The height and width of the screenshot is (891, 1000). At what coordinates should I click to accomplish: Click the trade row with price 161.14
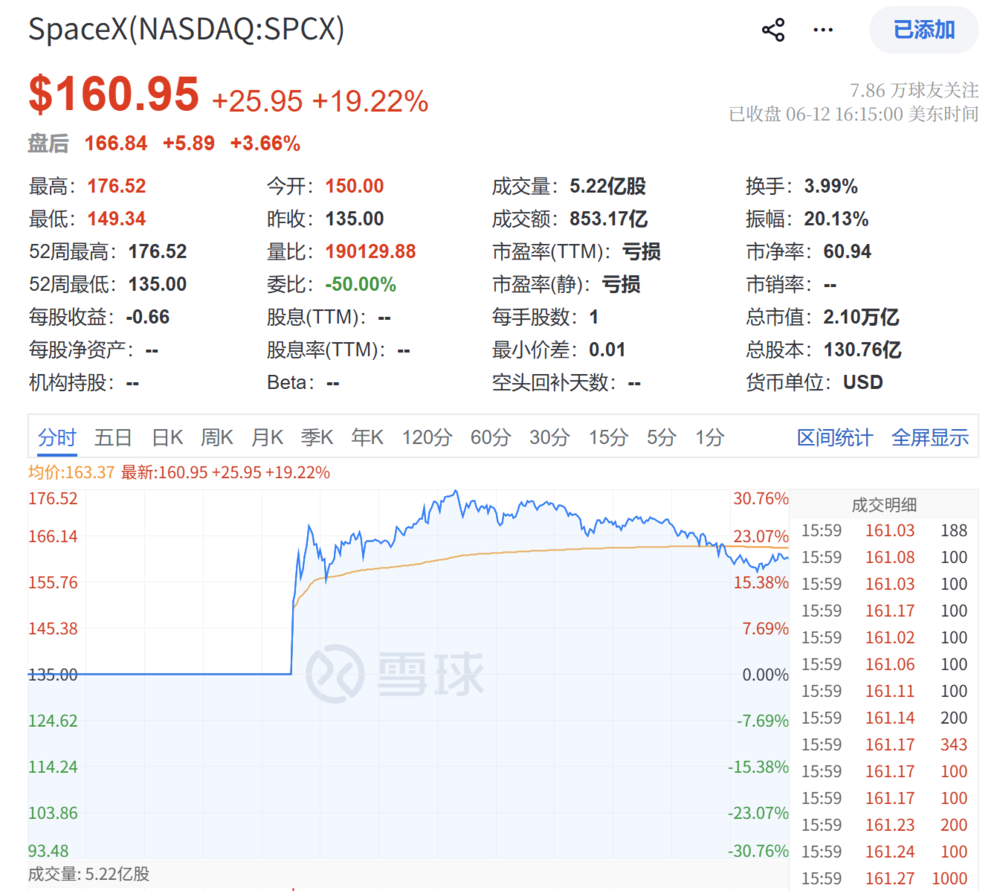884,718
